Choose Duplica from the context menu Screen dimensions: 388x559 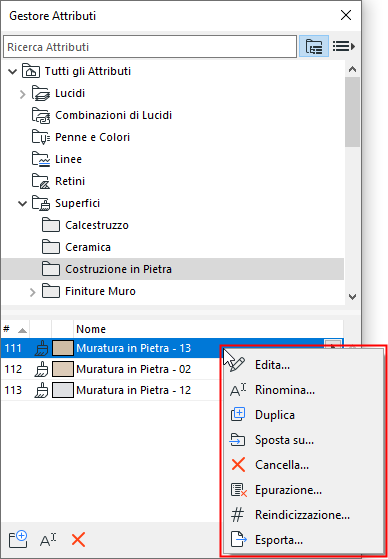pyautogui.click(x=303, y=415)
